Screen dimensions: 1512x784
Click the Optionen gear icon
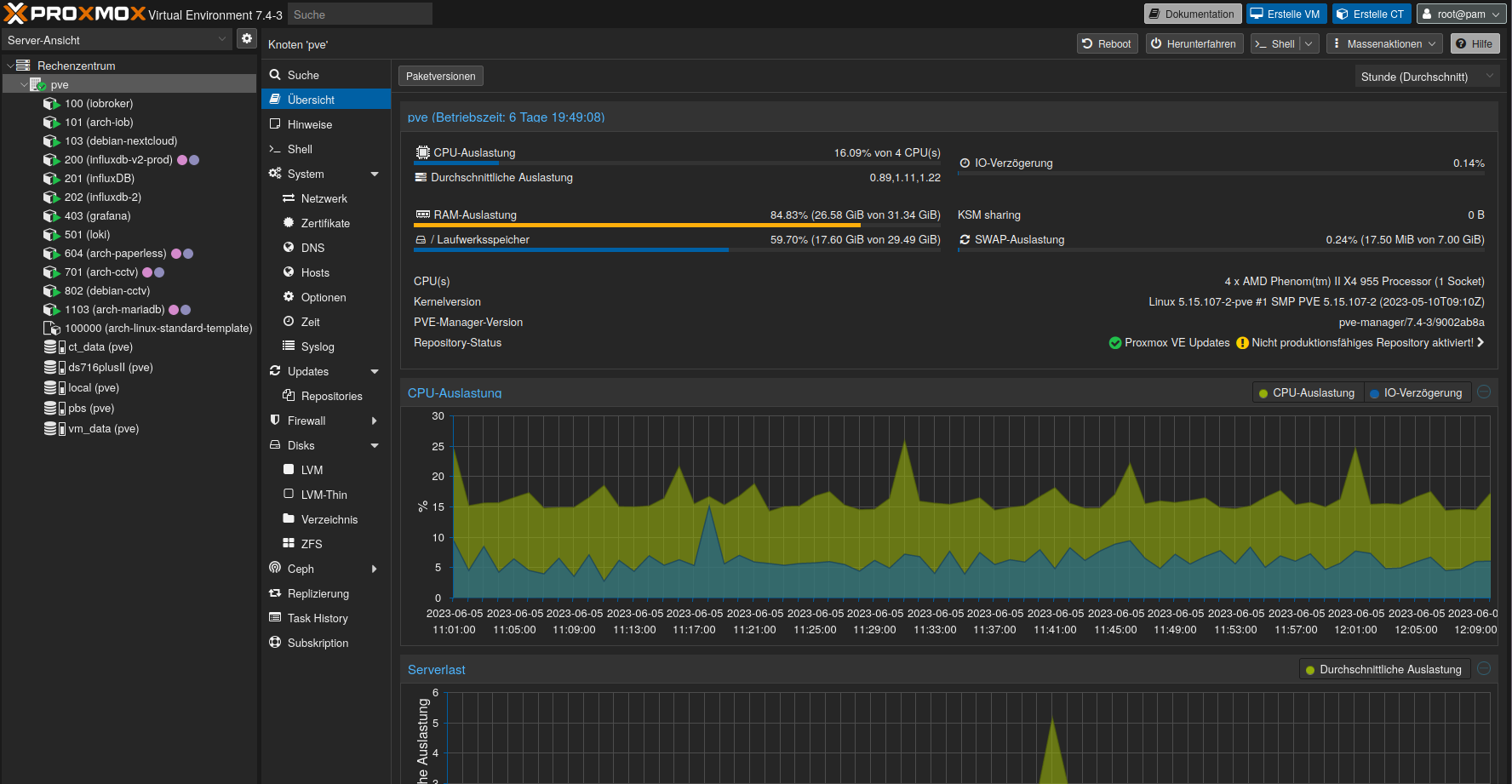click(289, 297)
